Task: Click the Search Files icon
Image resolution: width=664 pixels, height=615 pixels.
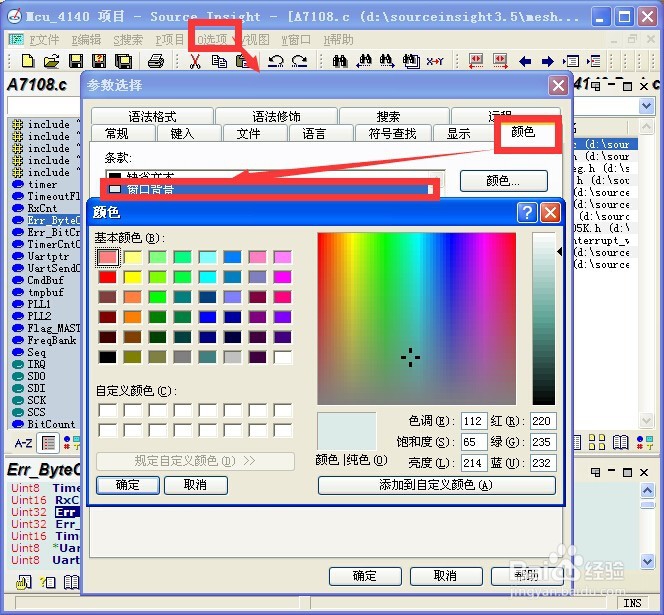Action: [411, 61]
